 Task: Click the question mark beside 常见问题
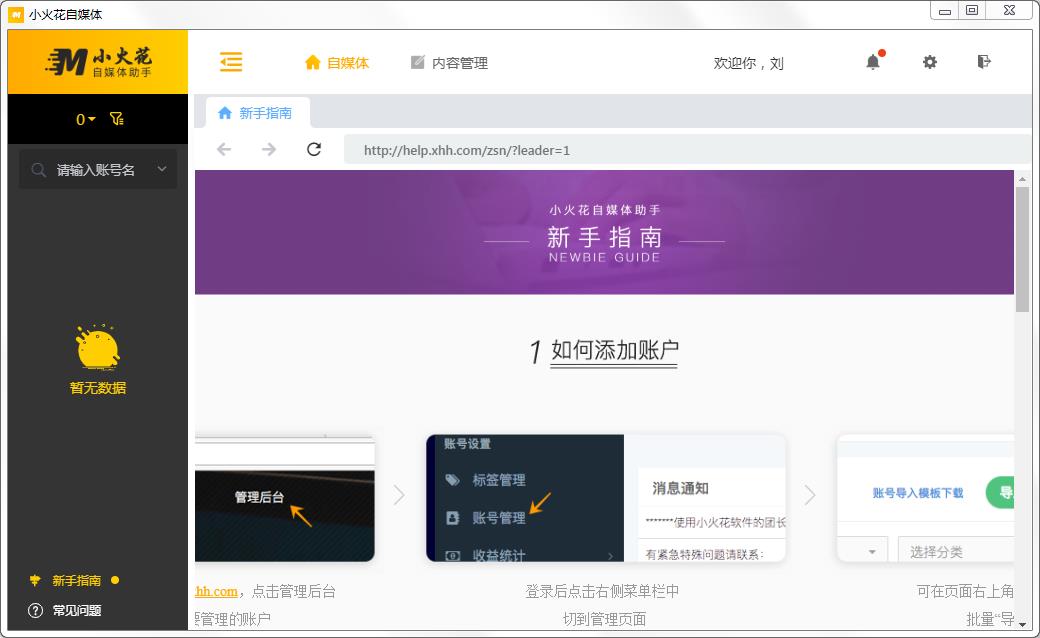36,610
